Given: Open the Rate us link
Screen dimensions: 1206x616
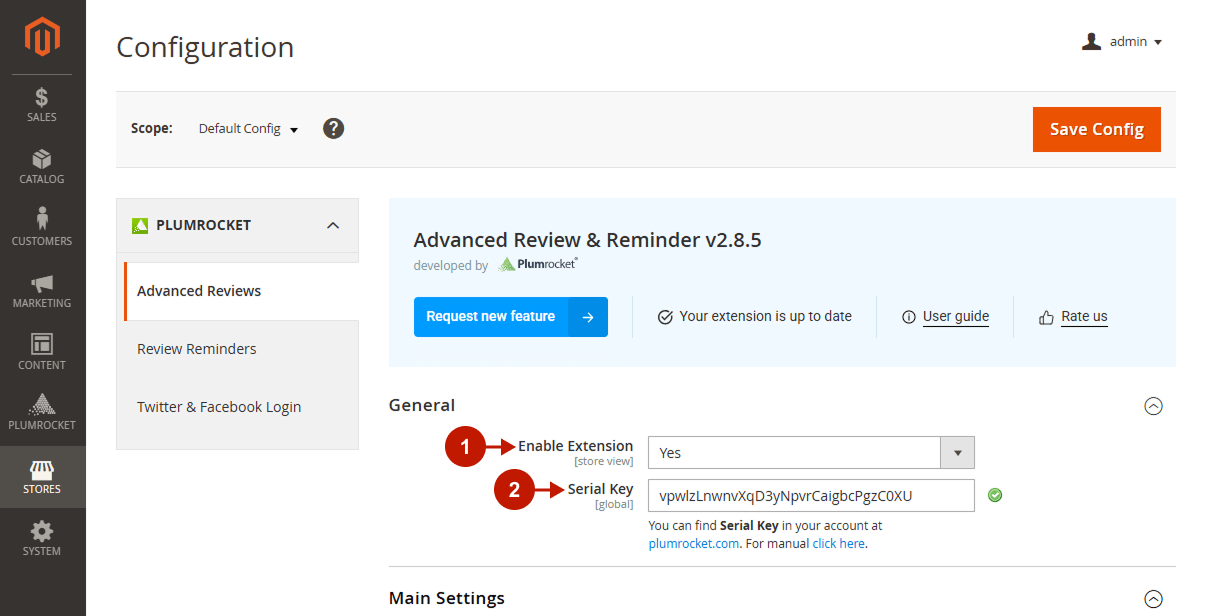Looking at the screenshot, I should (x=1084, y=317).
